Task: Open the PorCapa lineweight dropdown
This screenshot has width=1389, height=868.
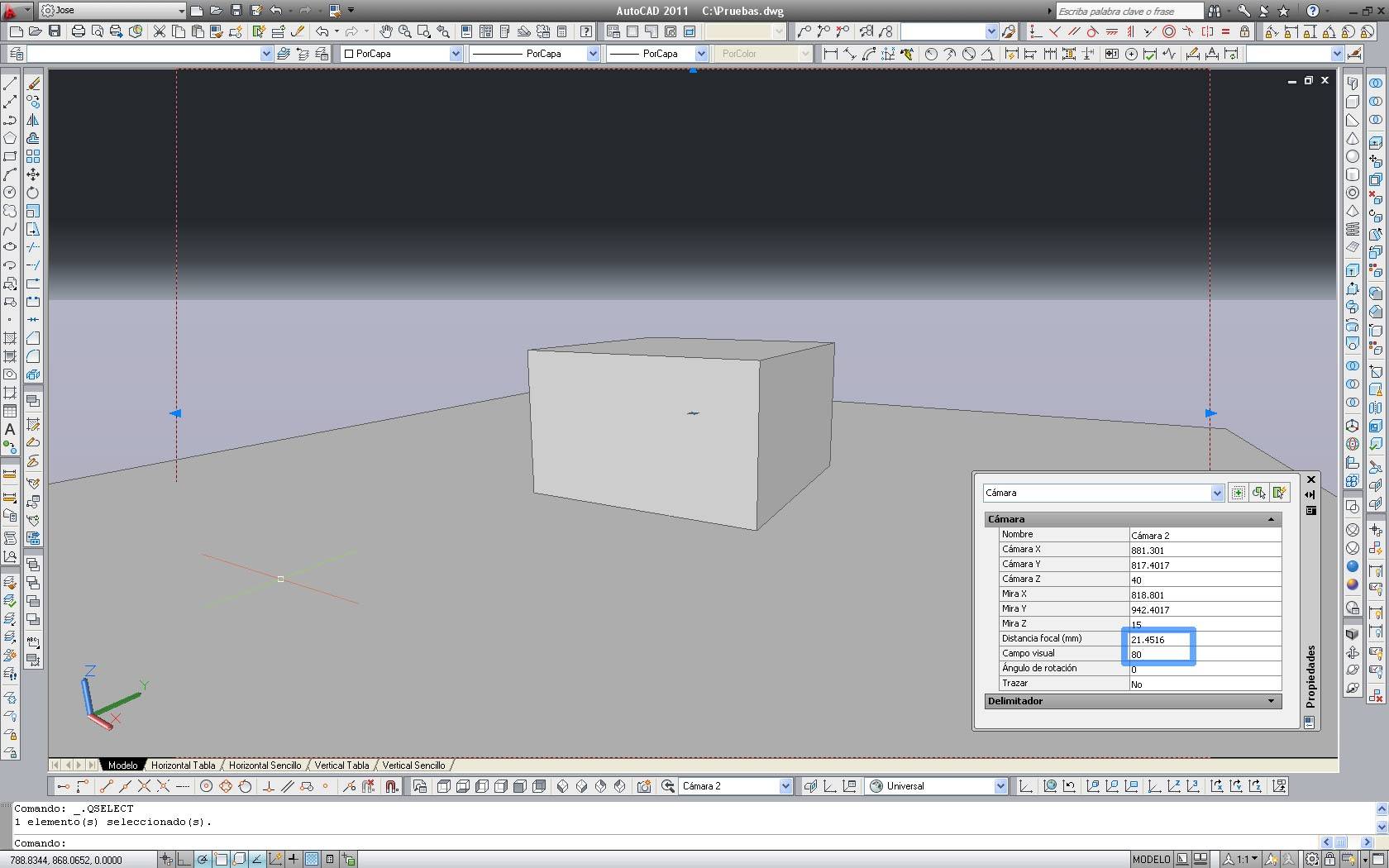Action: [x=701, y=54]
